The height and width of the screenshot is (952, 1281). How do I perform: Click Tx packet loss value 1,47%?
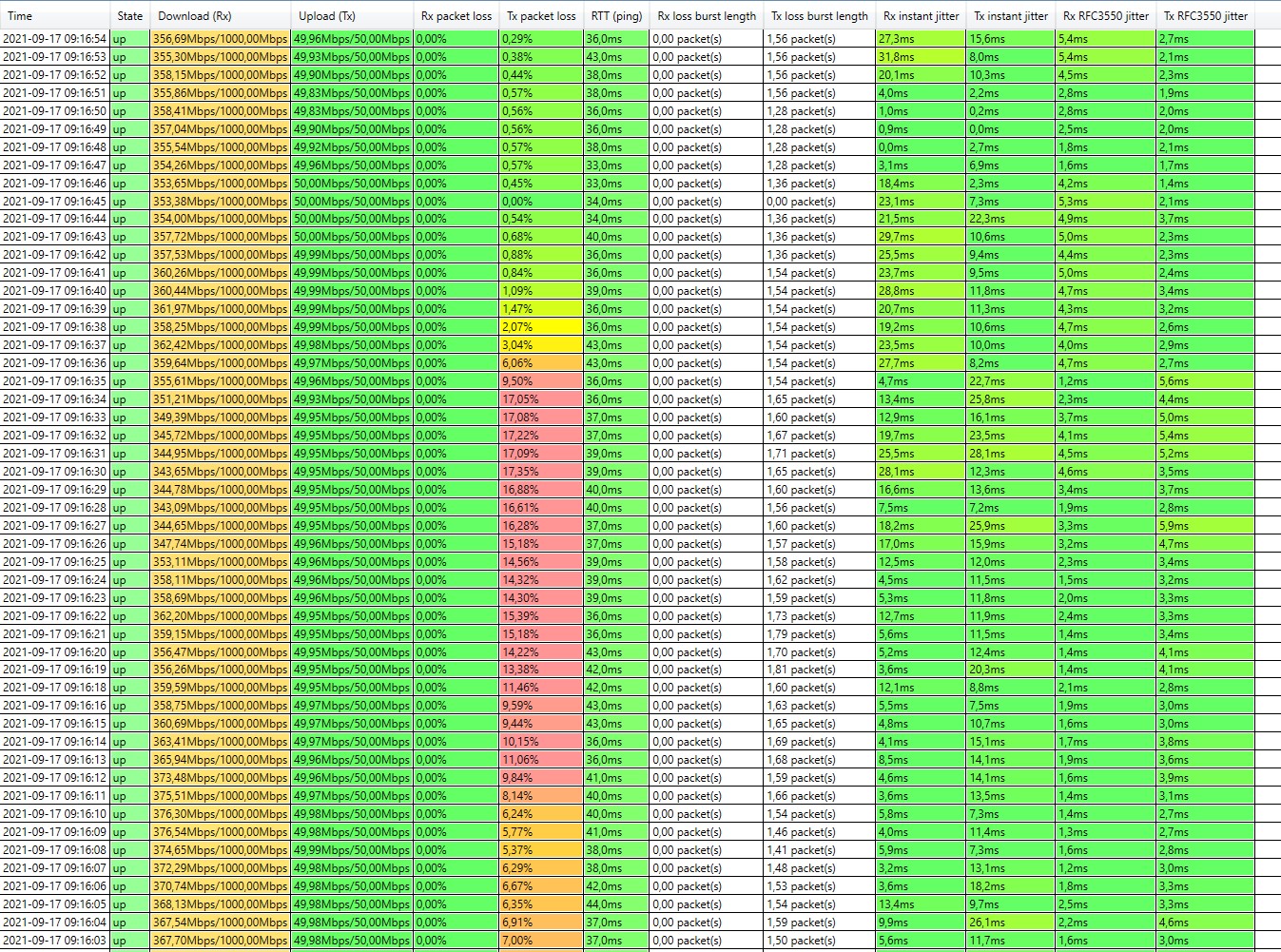coord(541,309)
